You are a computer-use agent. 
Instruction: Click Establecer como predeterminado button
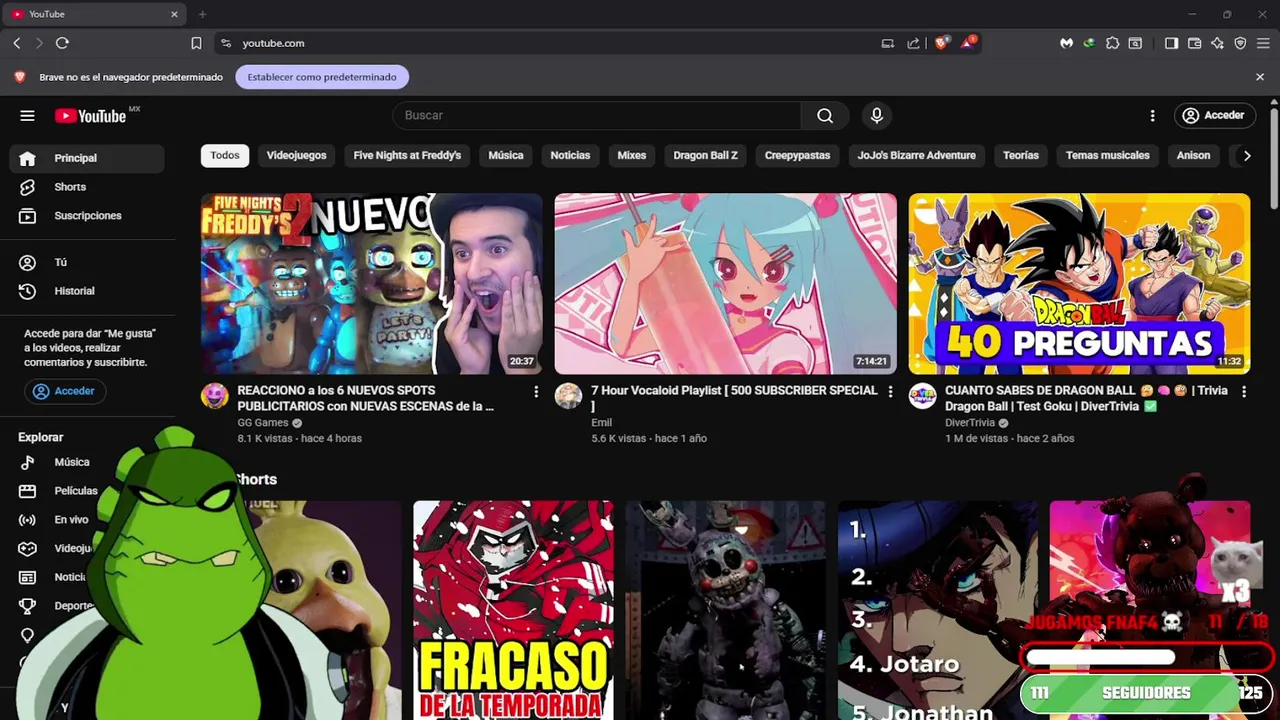[322, 77]
